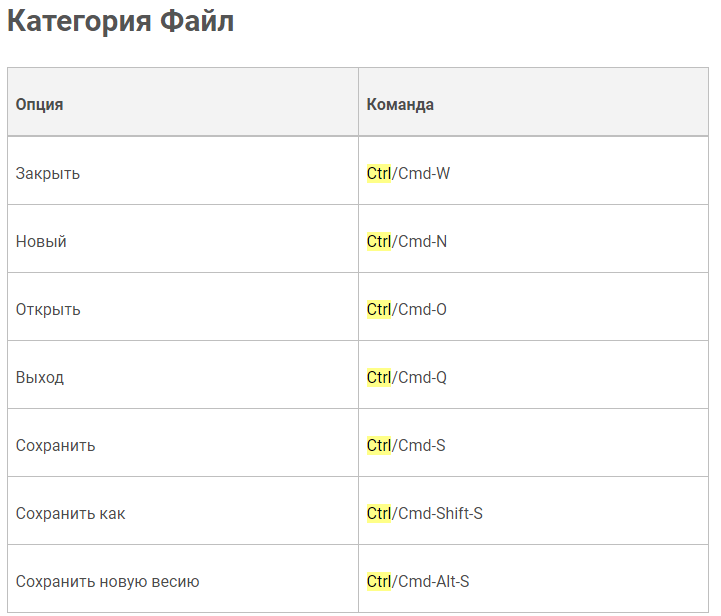Select the "Сохранить" option cell
The height and width of the screenshot is (616, 721).
(56, 445)
